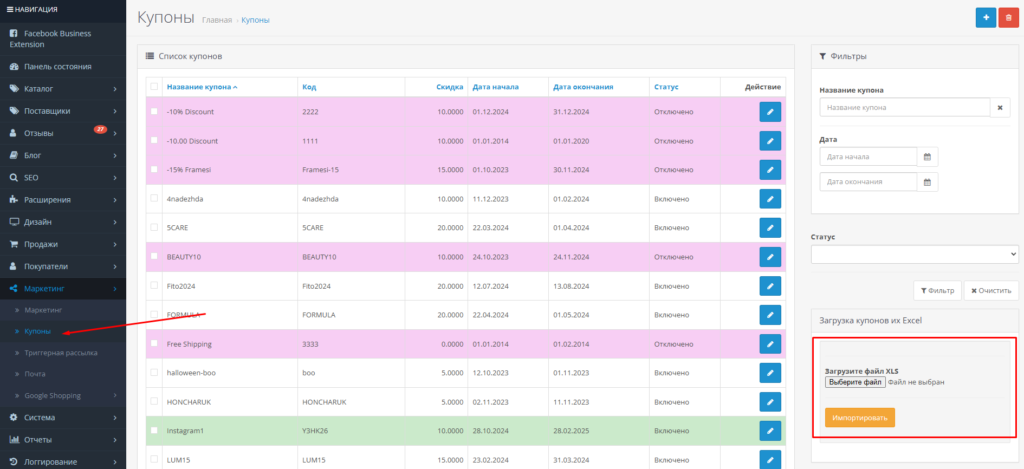Open the Status filter dropdown
This screenshot has height=469, width=1024.
click(914, 255)
